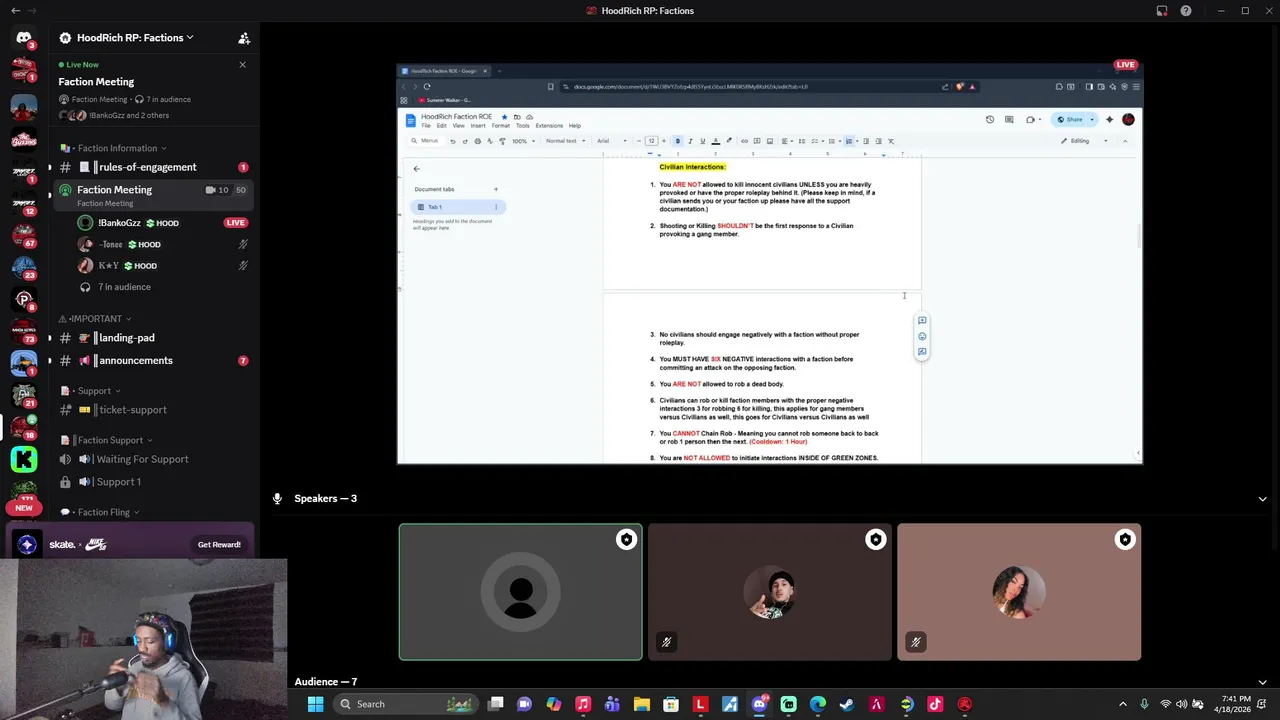
Task: Open Discord from the Windows taskbar
Action: click(759, 704)
